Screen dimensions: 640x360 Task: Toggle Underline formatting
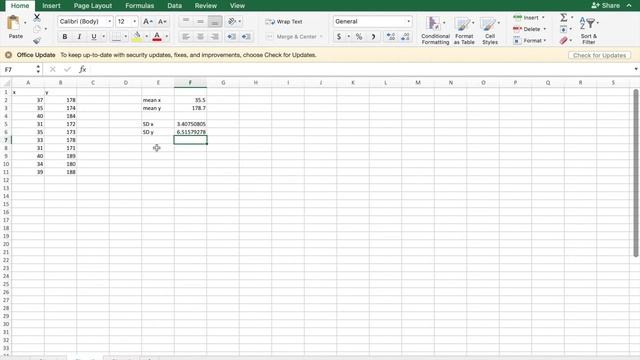(x=94, y=37)
